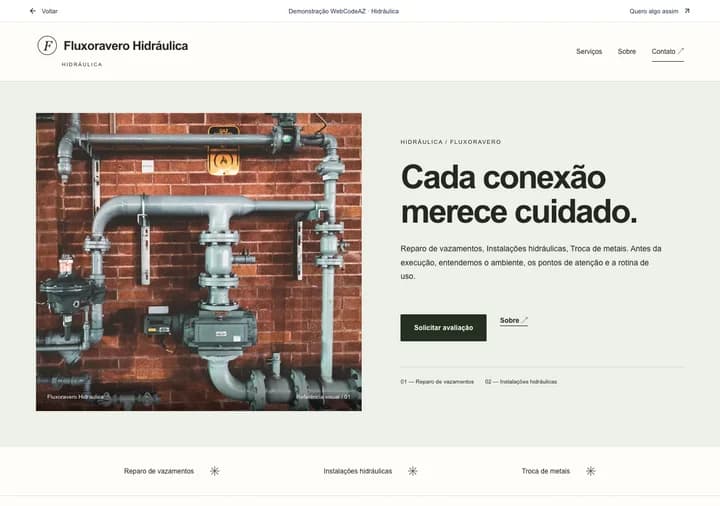Open the Serviços menu item
The width and height of the screenshot is (720, 506).
tap(589, 51)
